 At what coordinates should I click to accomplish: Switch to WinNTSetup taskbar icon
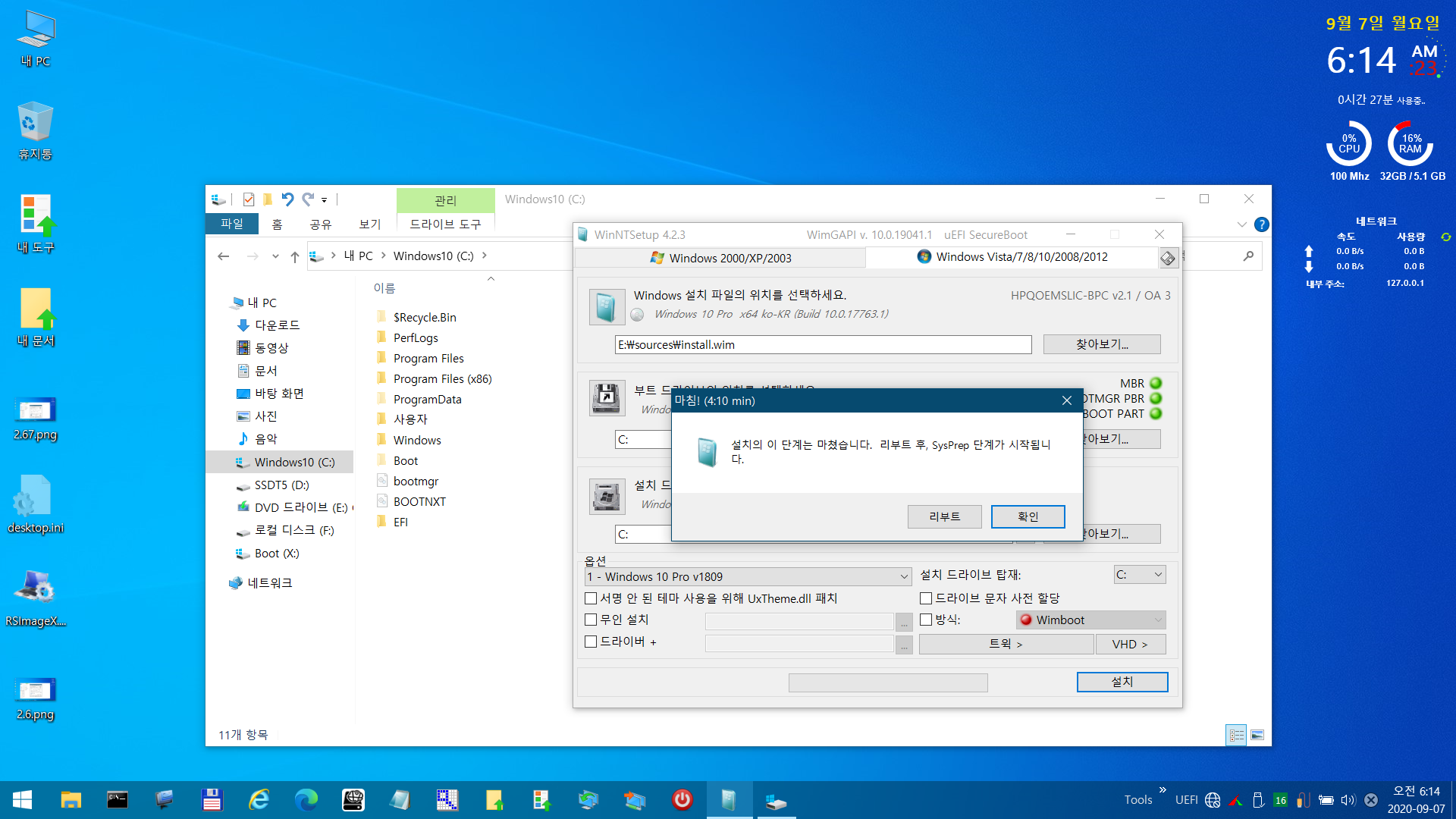point(729,800)
